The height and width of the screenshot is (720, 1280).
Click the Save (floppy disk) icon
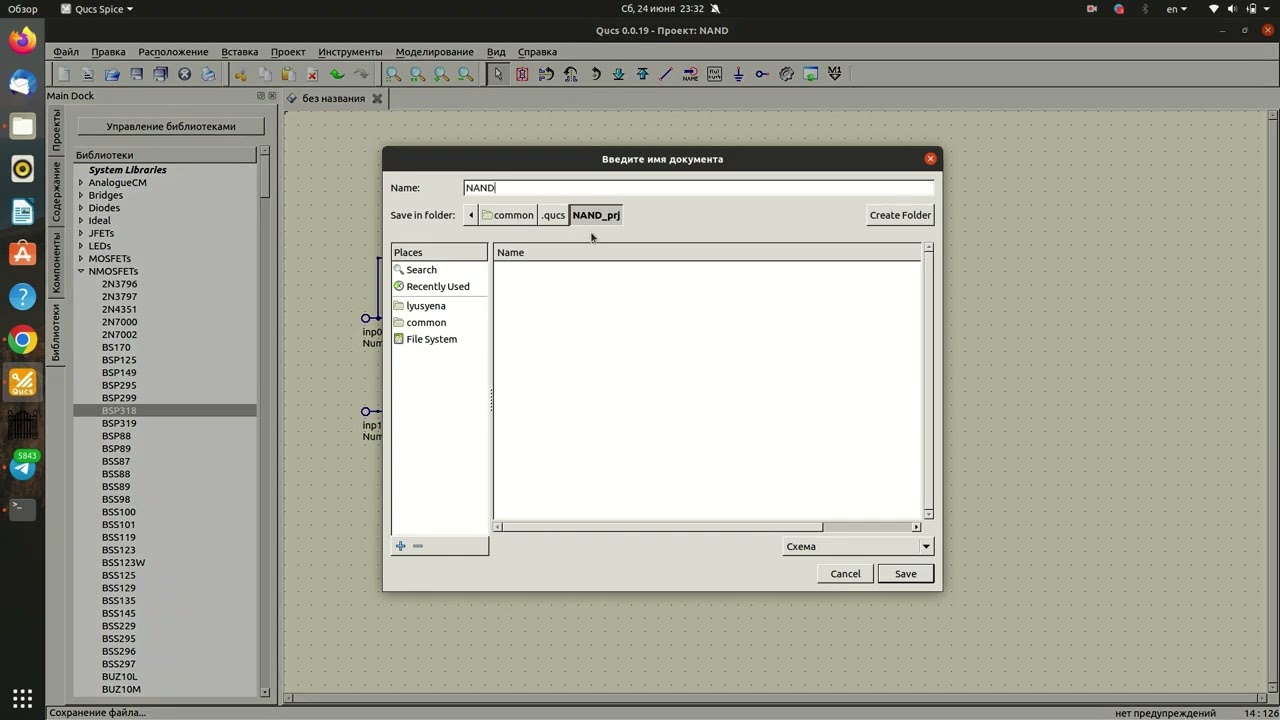click(136, 74)
